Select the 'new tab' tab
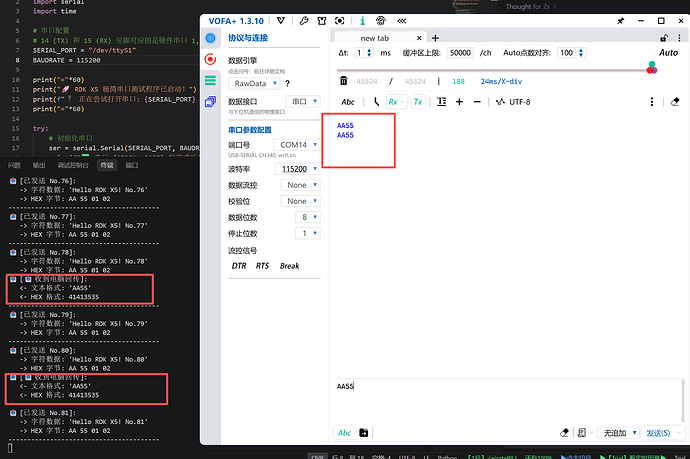This screenshot has width=690, height=459. (374, 38)
